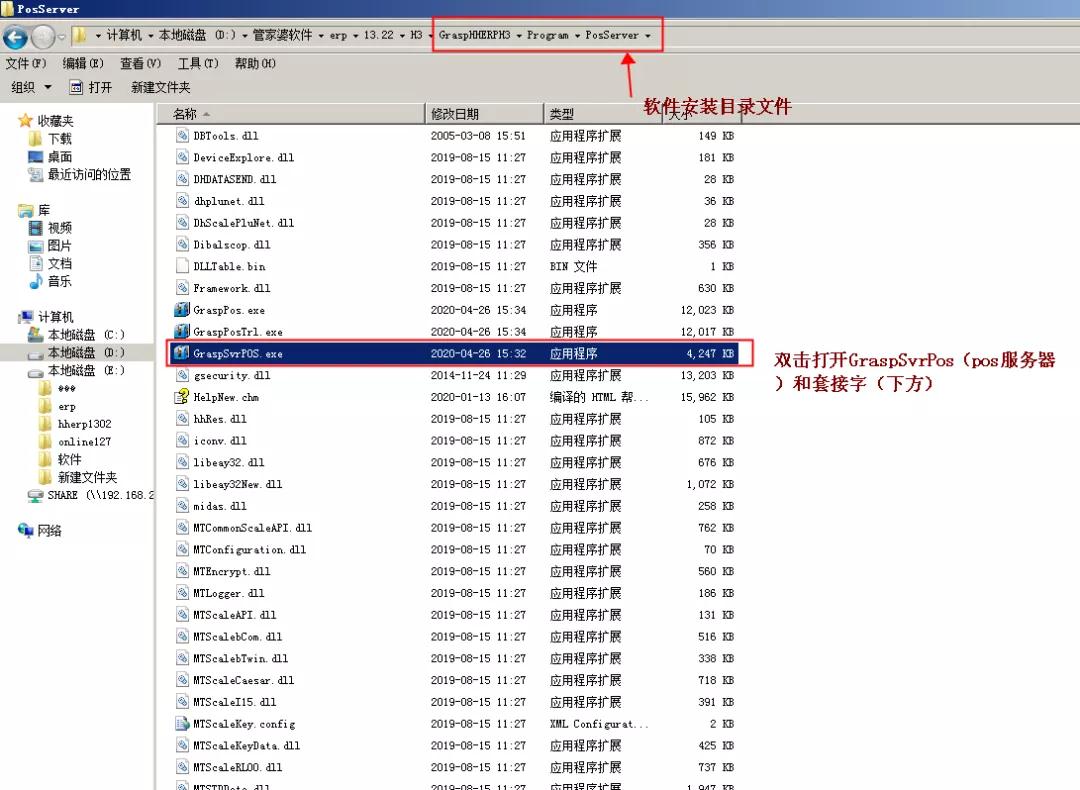The image size is (1080, 790).
Task: Click the Back navigation arrow button
Action: click(16, 36)
